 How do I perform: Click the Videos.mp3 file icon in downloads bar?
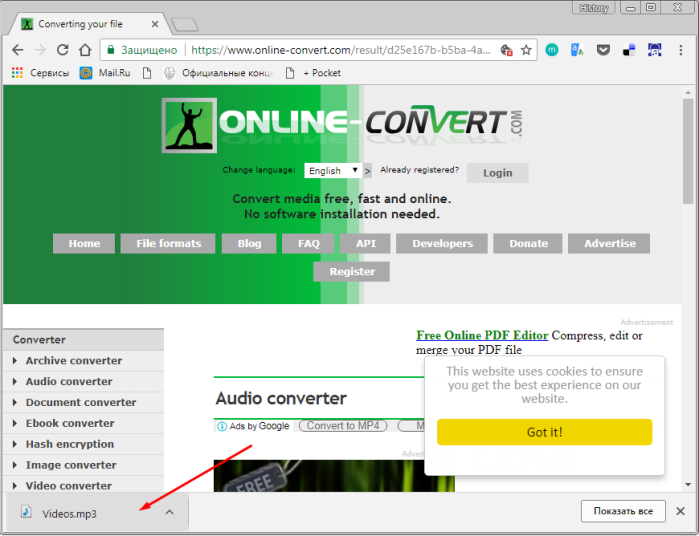point(26,512)
